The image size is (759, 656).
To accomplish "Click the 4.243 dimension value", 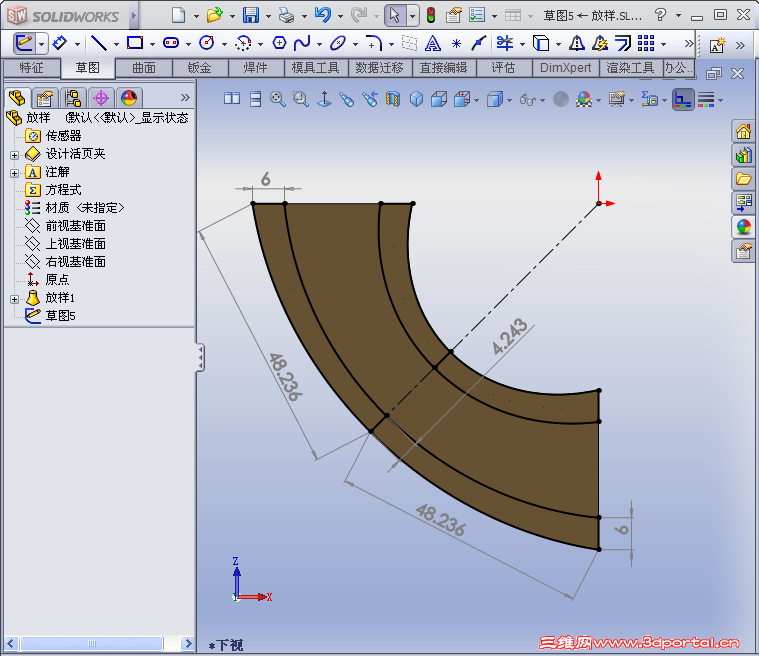I will tap(510, 336).
